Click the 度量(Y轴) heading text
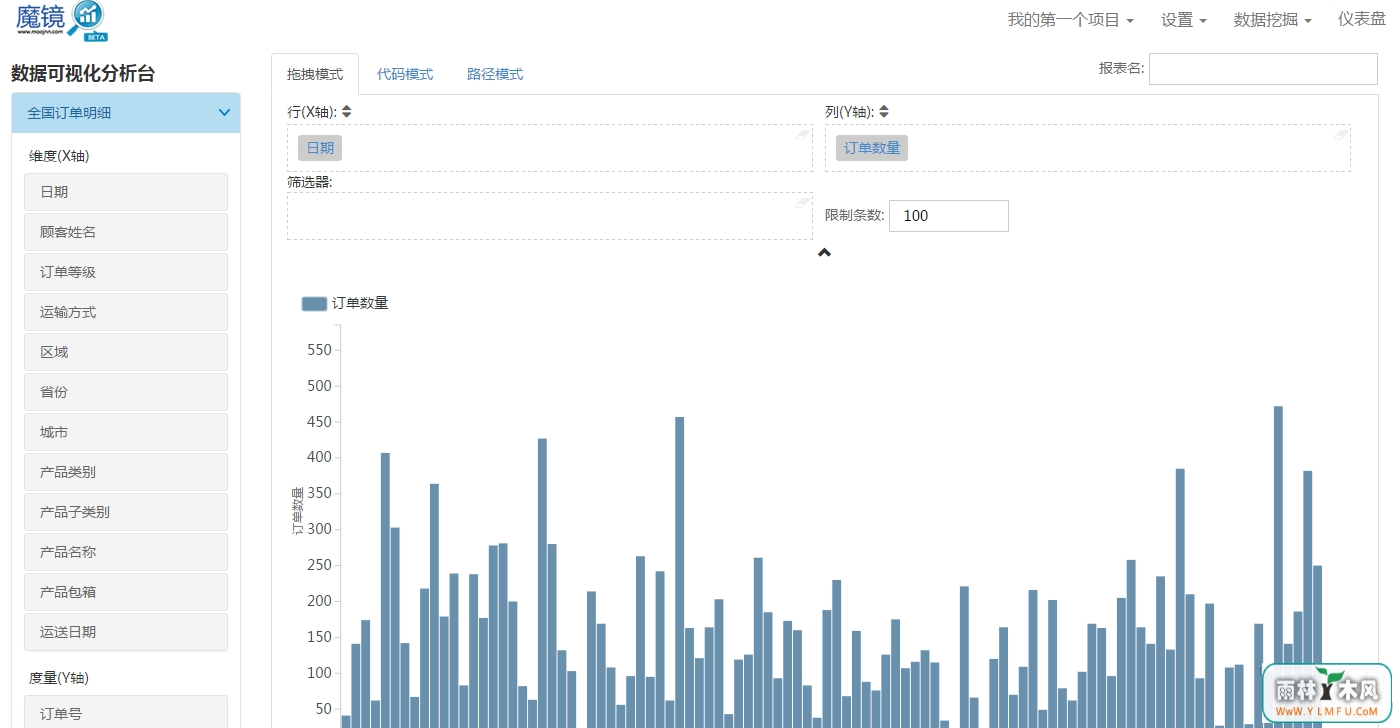The height and width of the screenshot is (728, 1400). pos(59,678)
